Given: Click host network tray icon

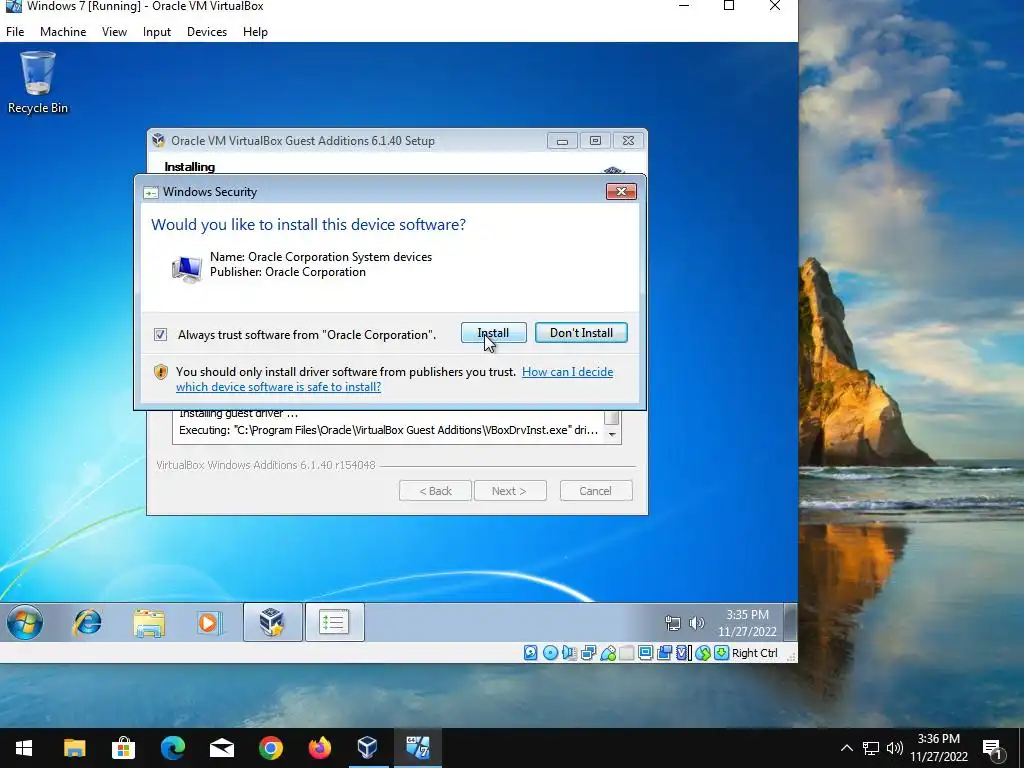Looking at the screenshot, I should click(871, 748).
